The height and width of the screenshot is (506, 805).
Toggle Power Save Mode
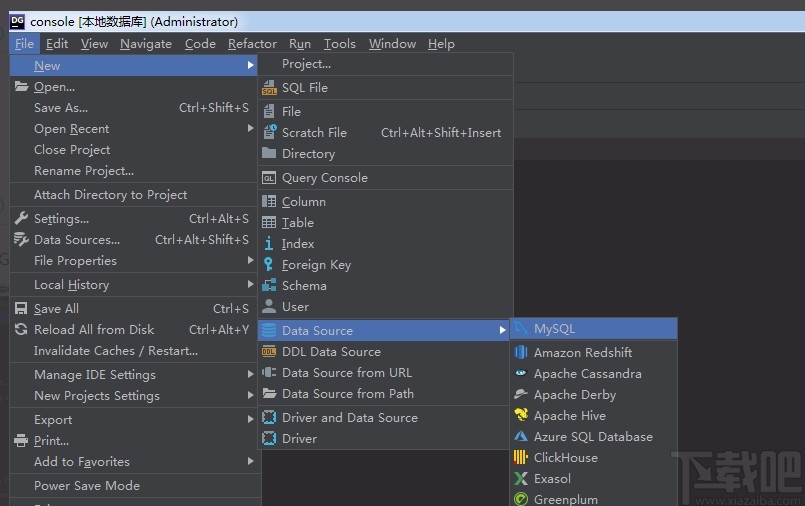(x=87, y=486)
